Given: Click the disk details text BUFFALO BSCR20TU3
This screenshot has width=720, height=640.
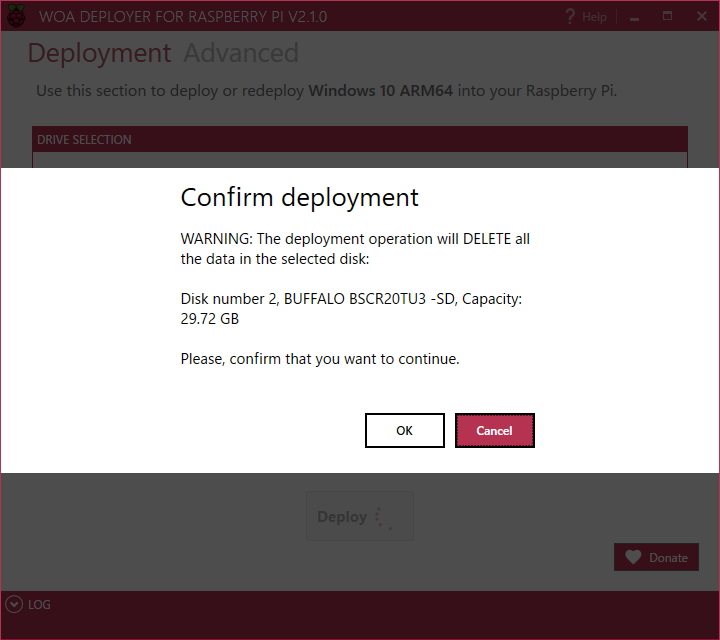Looking at the screenshot, I should tap(351, 309).
